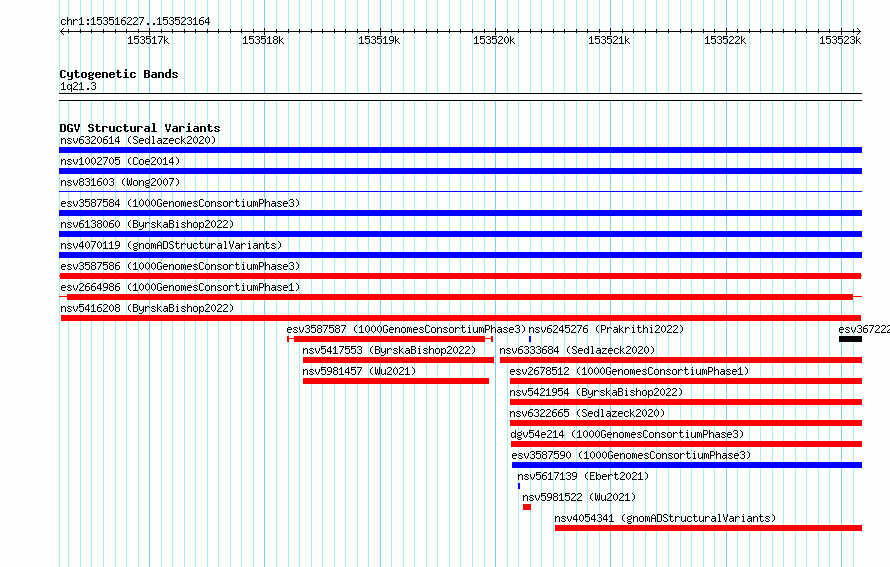The image size is (890, 567).
Task: Click the nsv5421954 (ByrskaBishop2022) label
Action: (x=596, y=392)
